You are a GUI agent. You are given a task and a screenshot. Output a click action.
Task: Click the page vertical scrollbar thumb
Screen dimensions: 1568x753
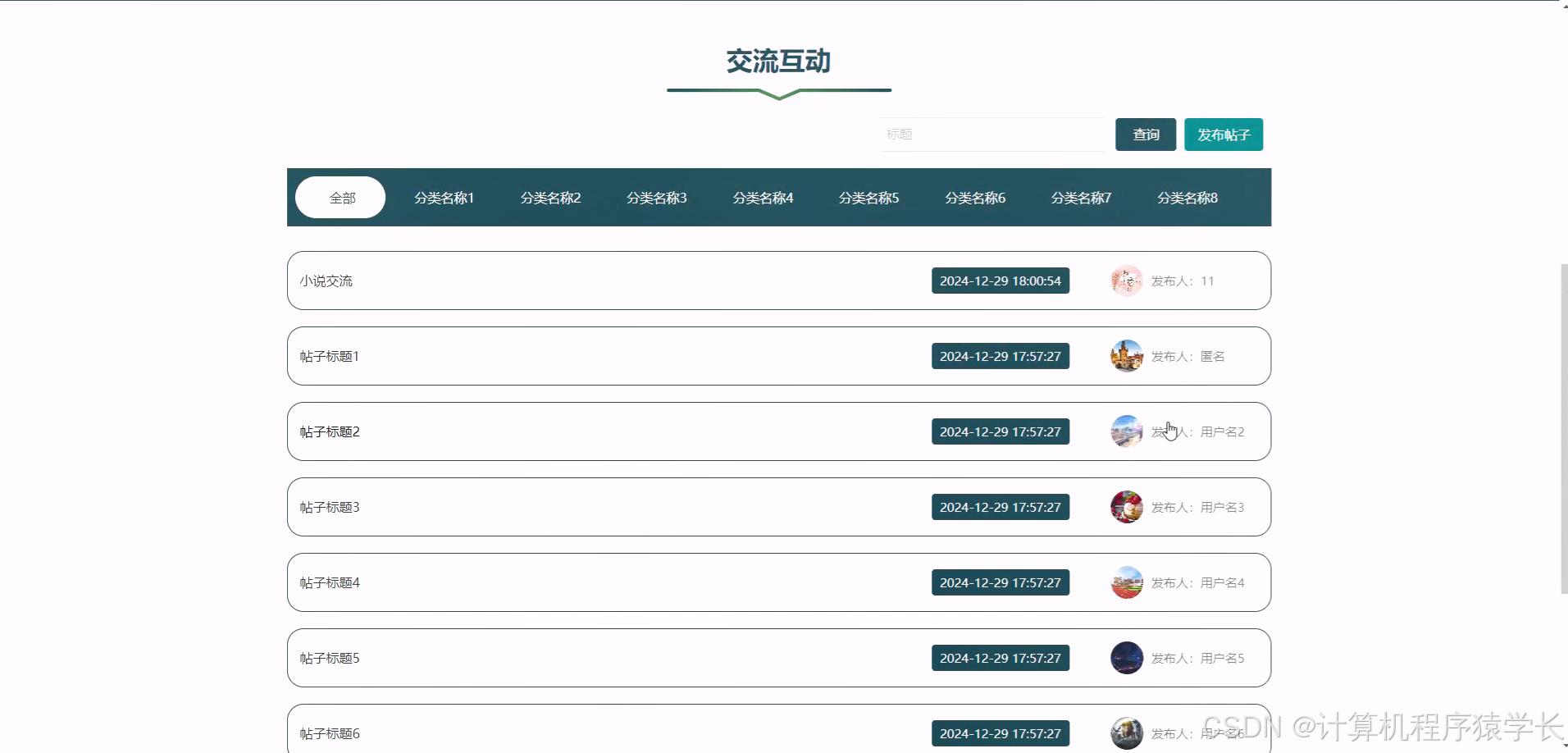click(1564, 428)
